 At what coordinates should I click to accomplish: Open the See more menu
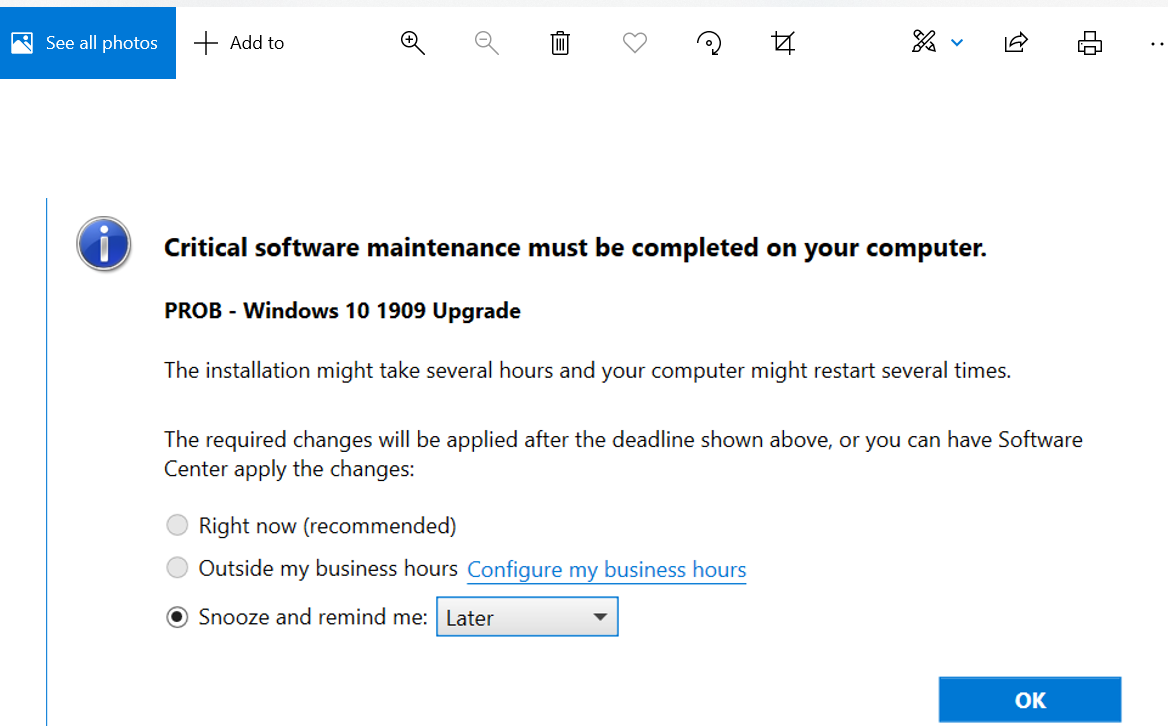1157,42
